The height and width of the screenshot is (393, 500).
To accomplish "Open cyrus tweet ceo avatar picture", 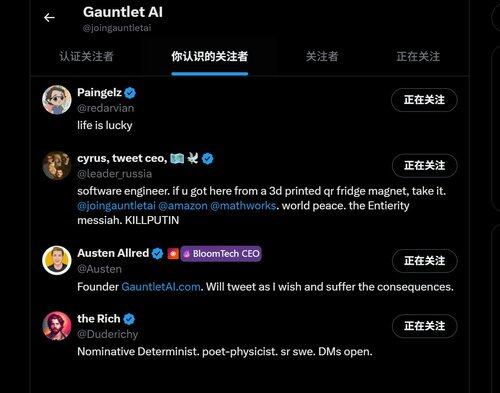I will click(57, 165).
